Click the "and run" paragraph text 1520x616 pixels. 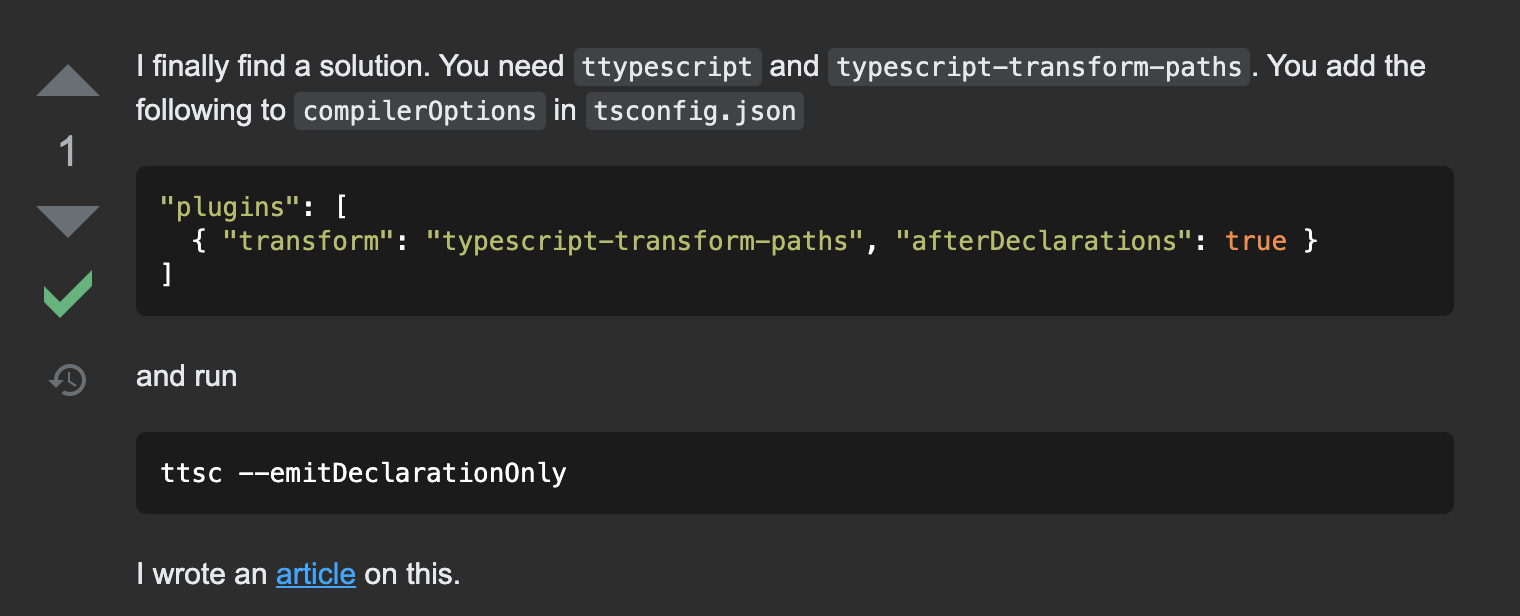click(187, 376)
